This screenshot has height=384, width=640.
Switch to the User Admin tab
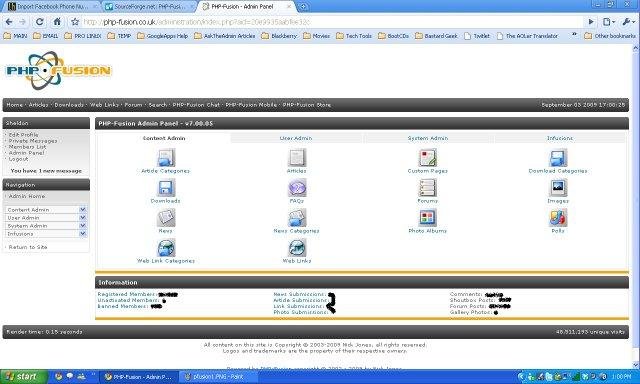click(296, 138)
